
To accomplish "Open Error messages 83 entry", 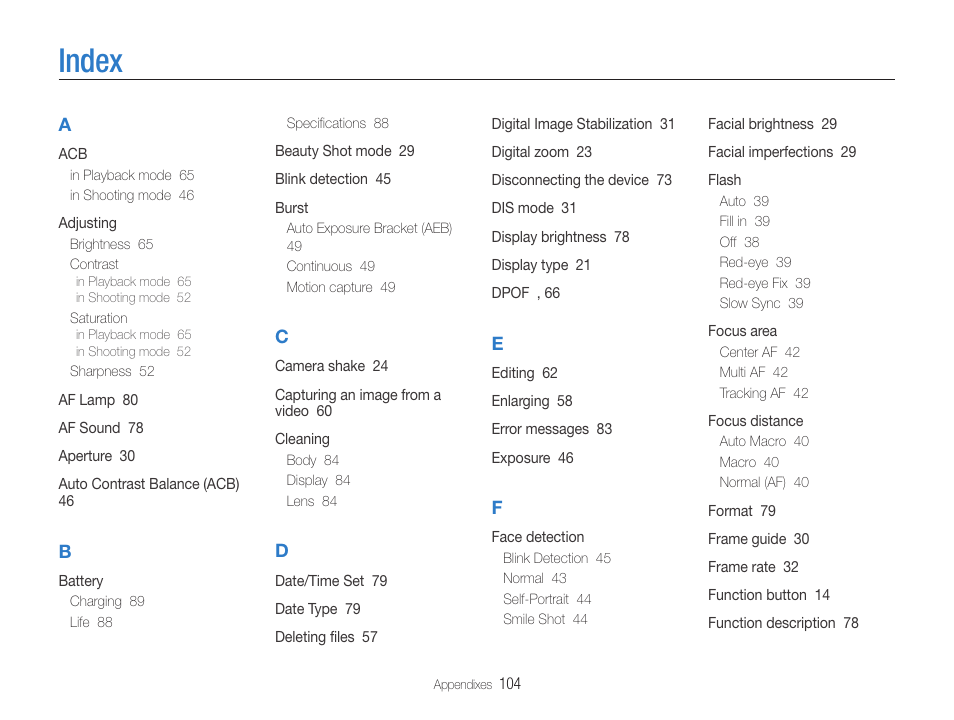I will (x=552, y=429).
